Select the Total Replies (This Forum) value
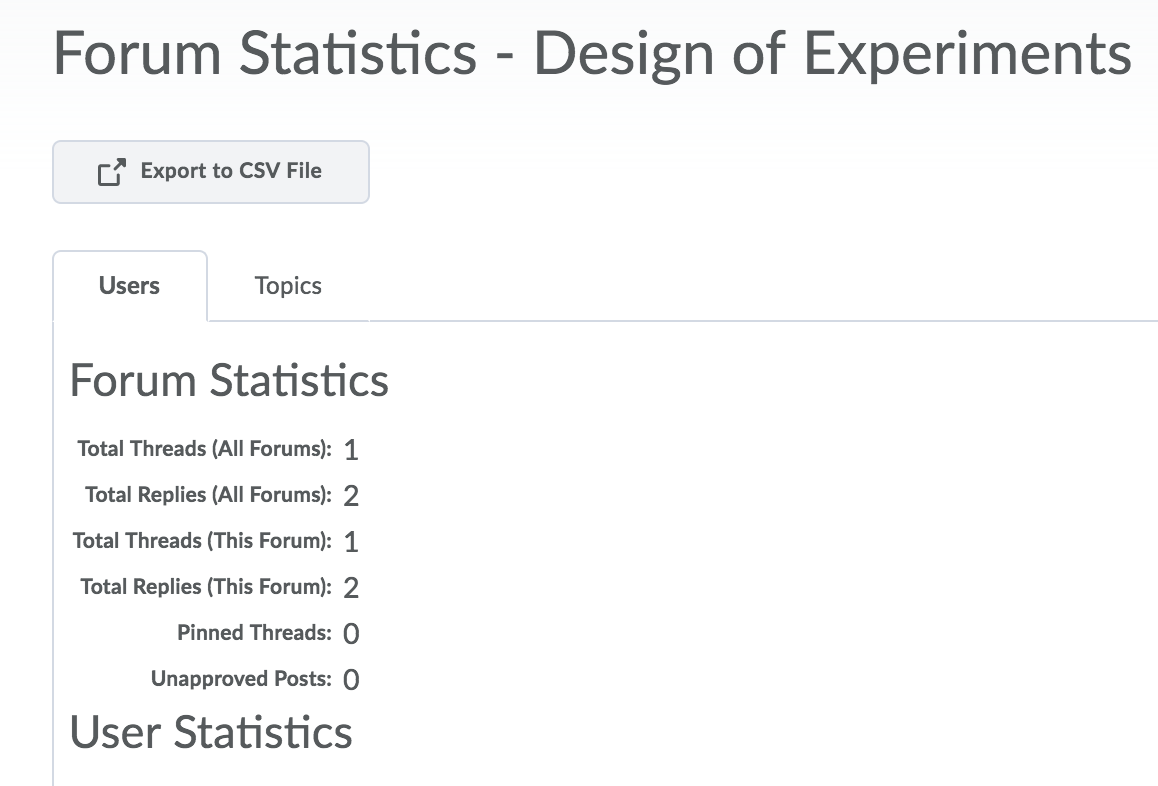 (x=351, y=588)
